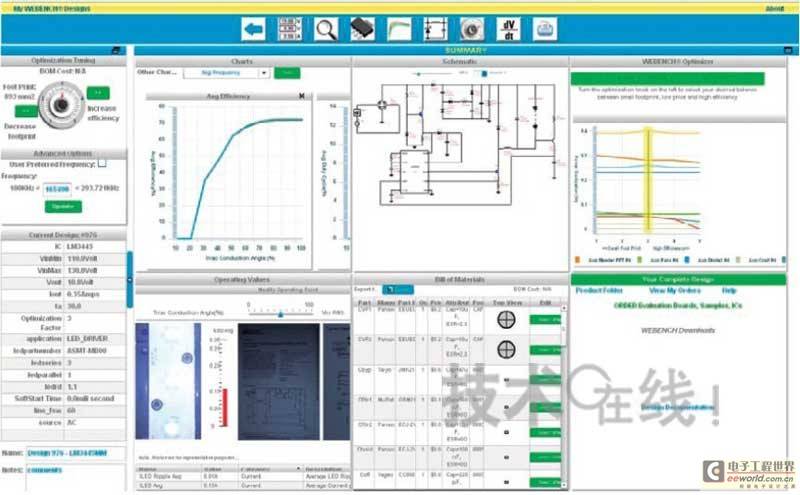The image size is (800, 495).
Task: Click the design Name field
Action: pos(76,453)
